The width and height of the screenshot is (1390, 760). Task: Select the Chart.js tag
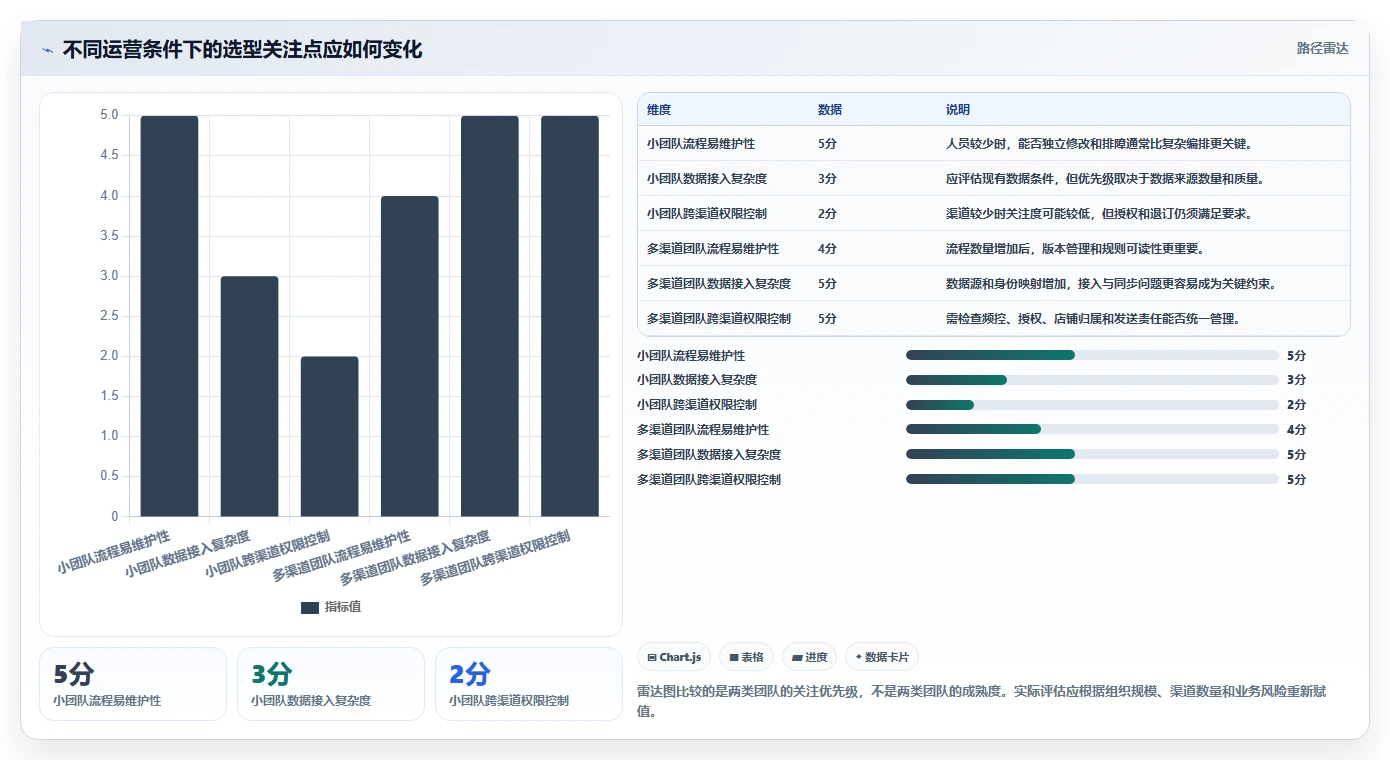(x=674, y=657)
